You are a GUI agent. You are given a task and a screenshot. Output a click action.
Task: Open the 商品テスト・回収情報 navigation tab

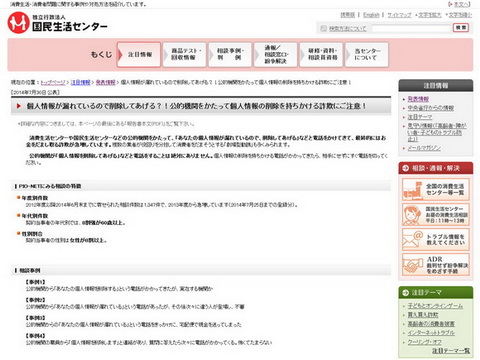(x=184, y=55)
